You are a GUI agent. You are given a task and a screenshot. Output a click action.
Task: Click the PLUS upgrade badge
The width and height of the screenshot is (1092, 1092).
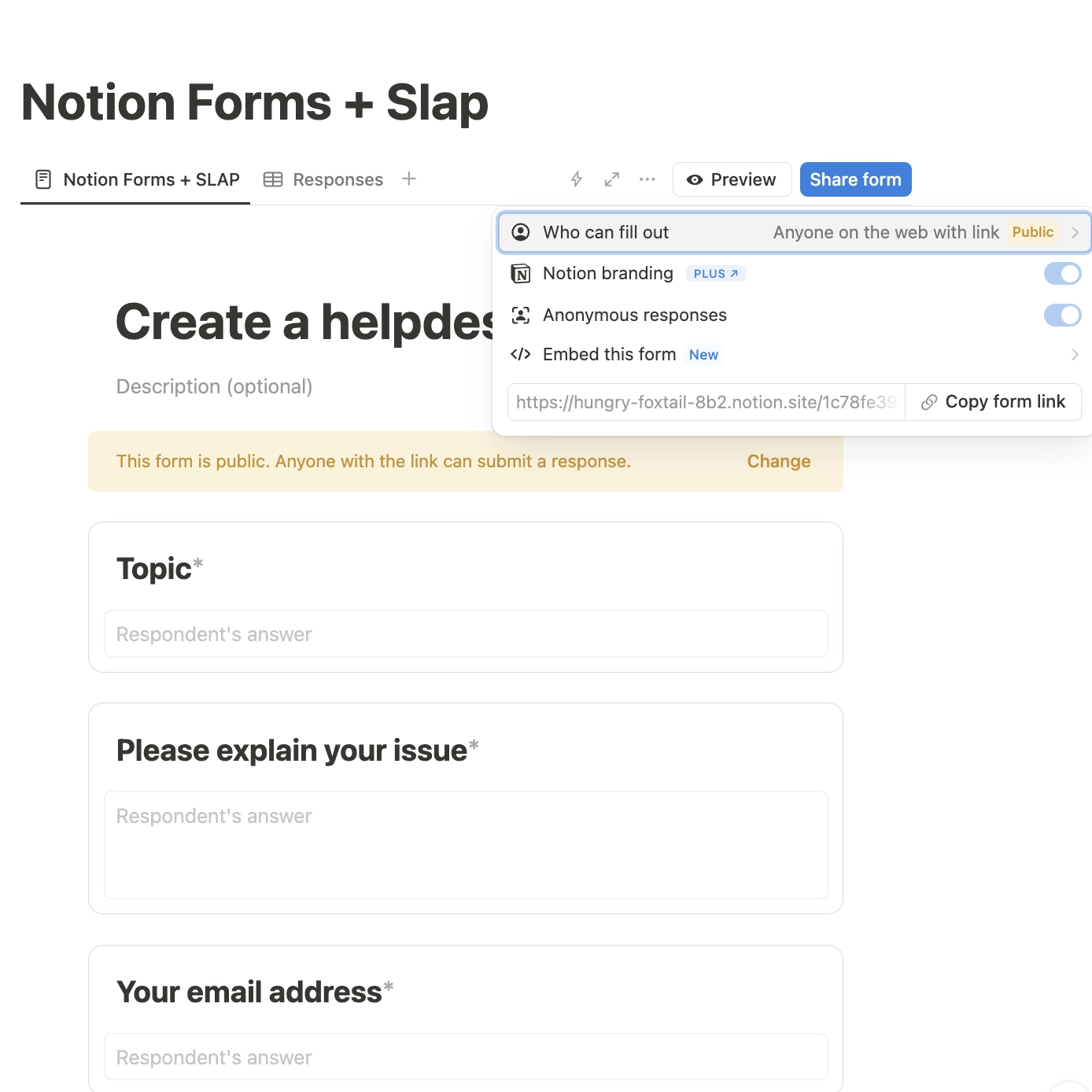(716, 274)
